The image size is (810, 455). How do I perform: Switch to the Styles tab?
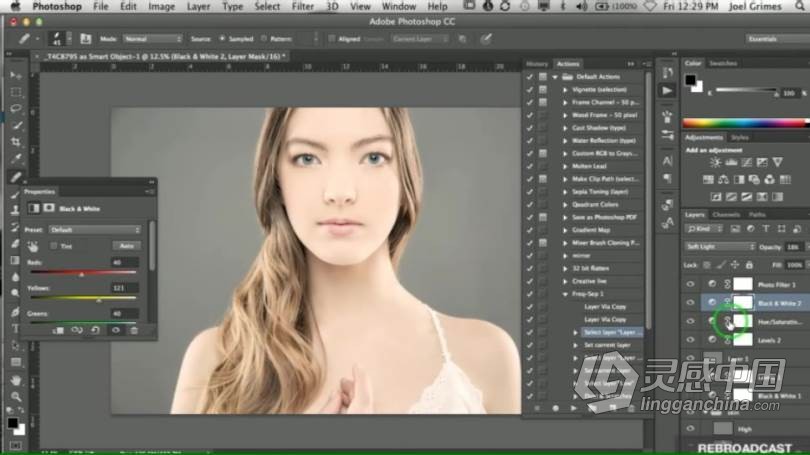coord(740,137)
